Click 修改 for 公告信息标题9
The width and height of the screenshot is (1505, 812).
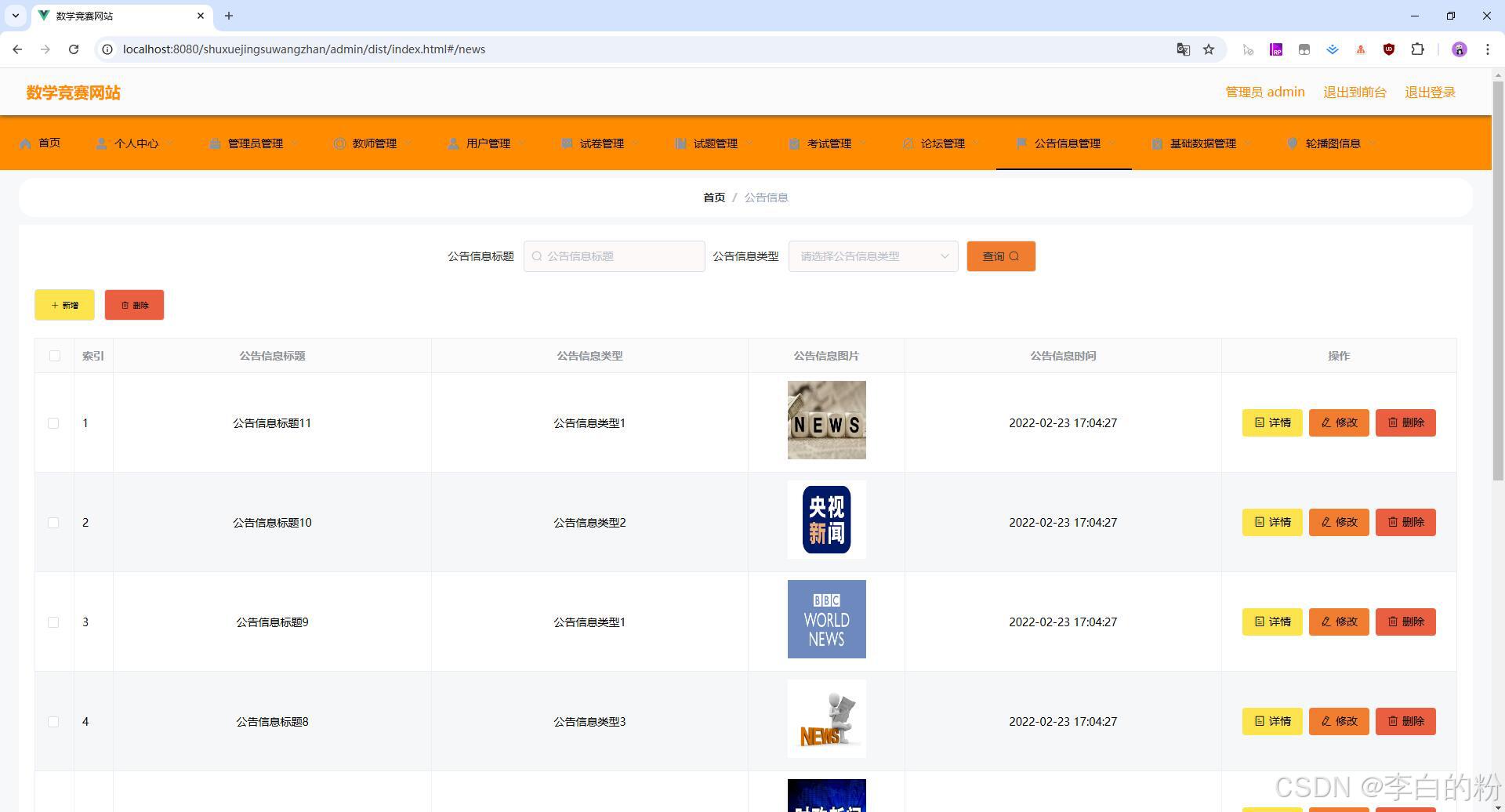click(x=1339, y=622)
